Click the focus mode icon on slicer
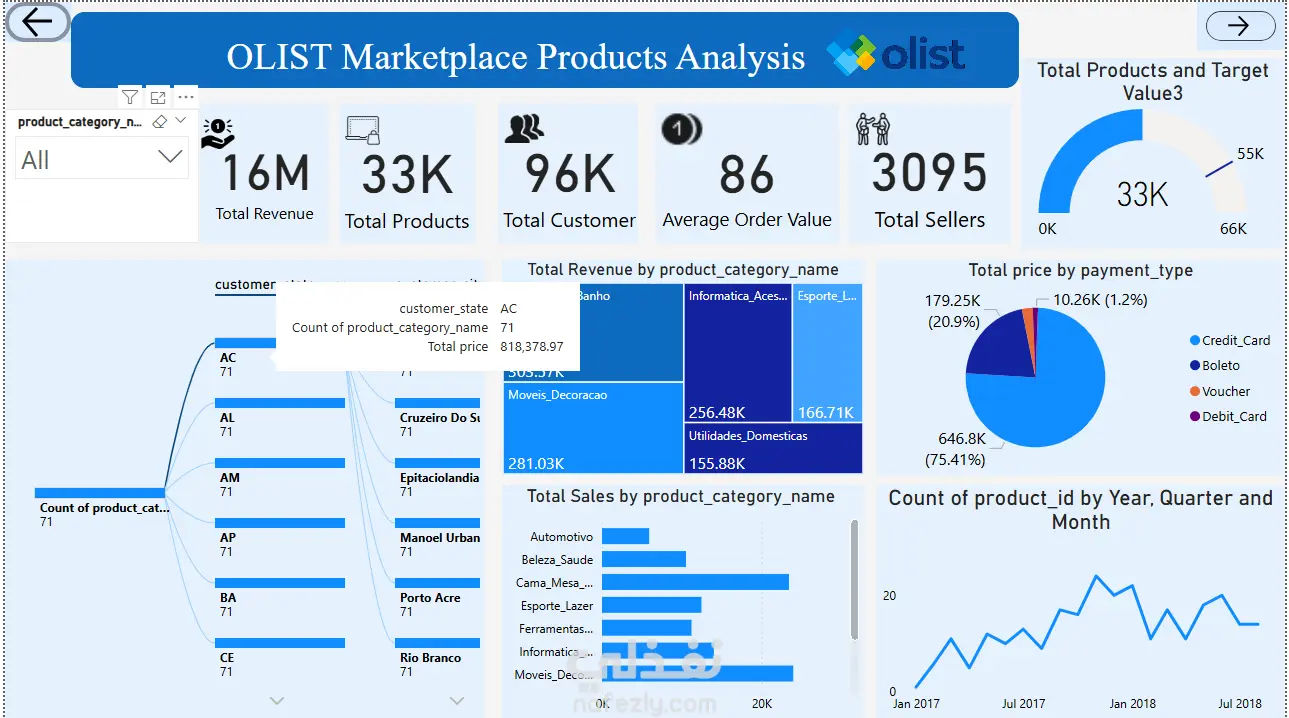The height and width of the screenshot is (718, 1289). (158, 97)
